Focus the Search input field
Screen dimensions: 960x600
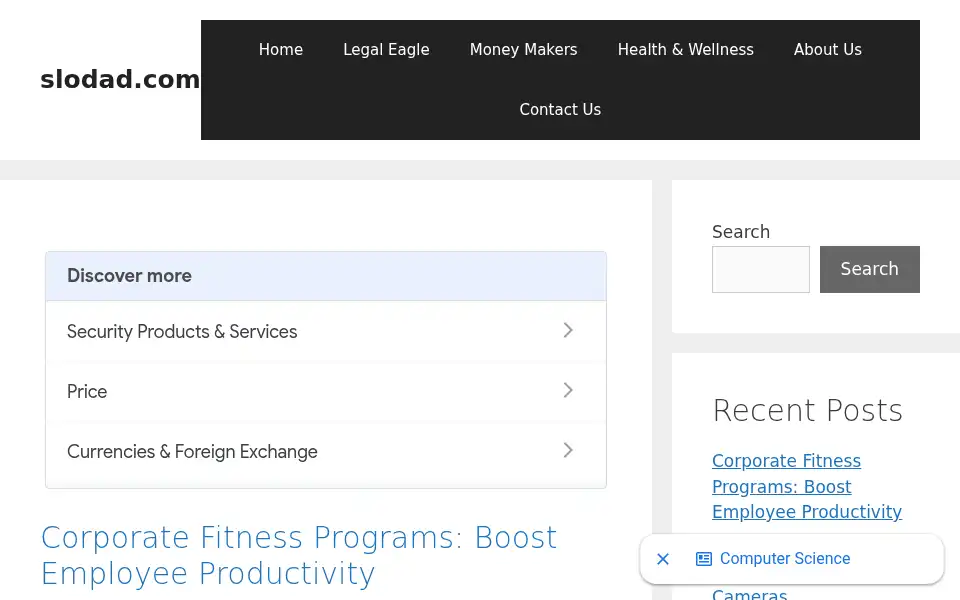pos(760,269)
